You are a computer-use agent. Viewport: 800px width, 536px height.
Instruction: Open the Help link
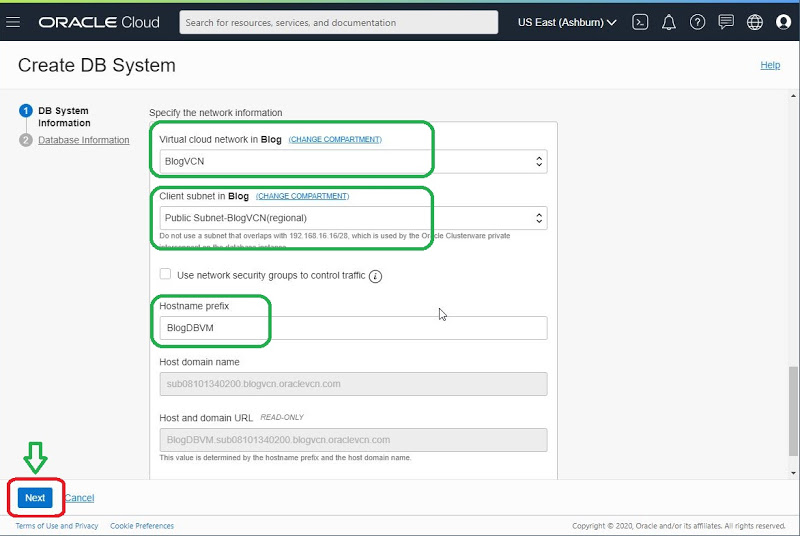[770, 65]
